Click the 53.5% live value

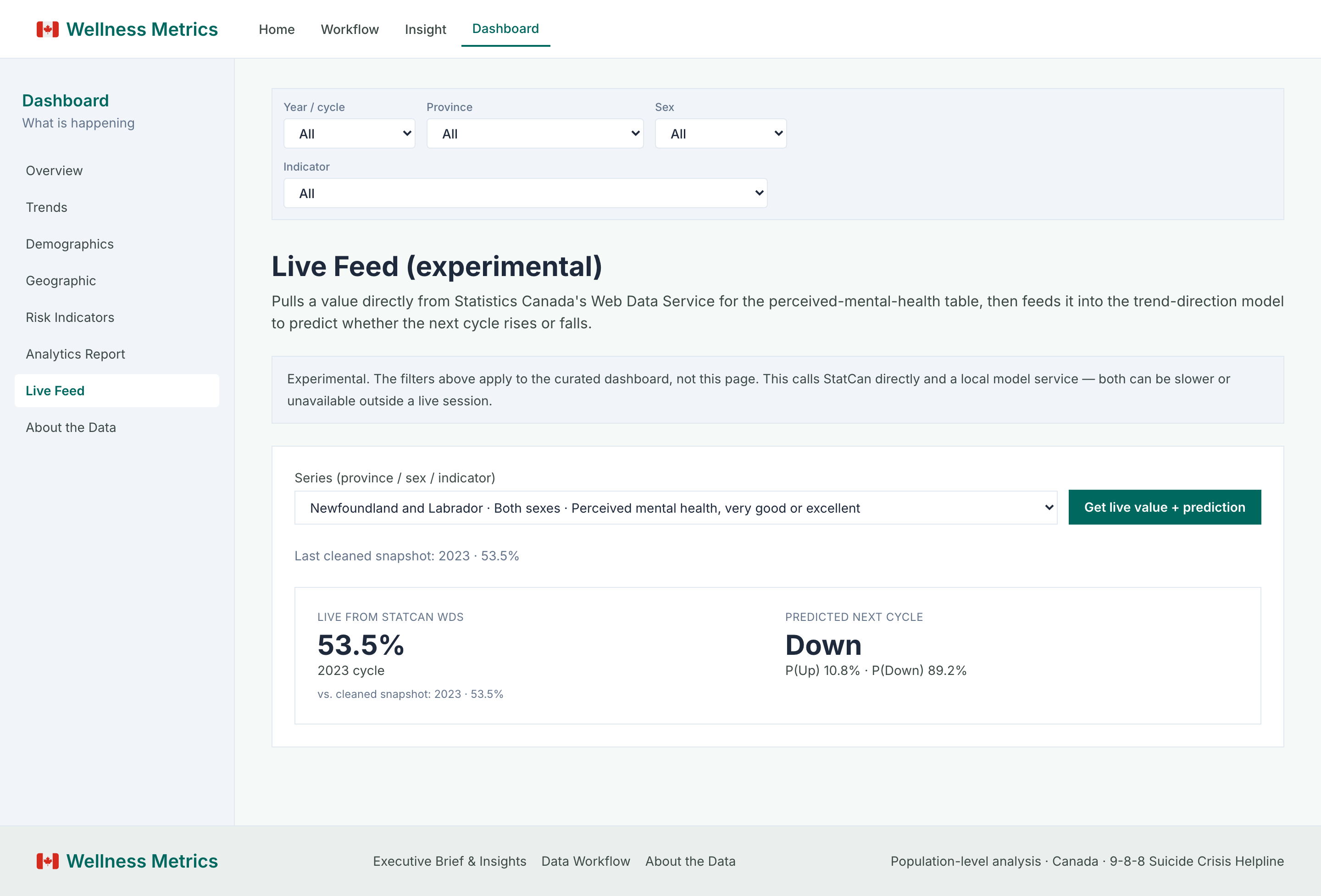coord(361,645)
